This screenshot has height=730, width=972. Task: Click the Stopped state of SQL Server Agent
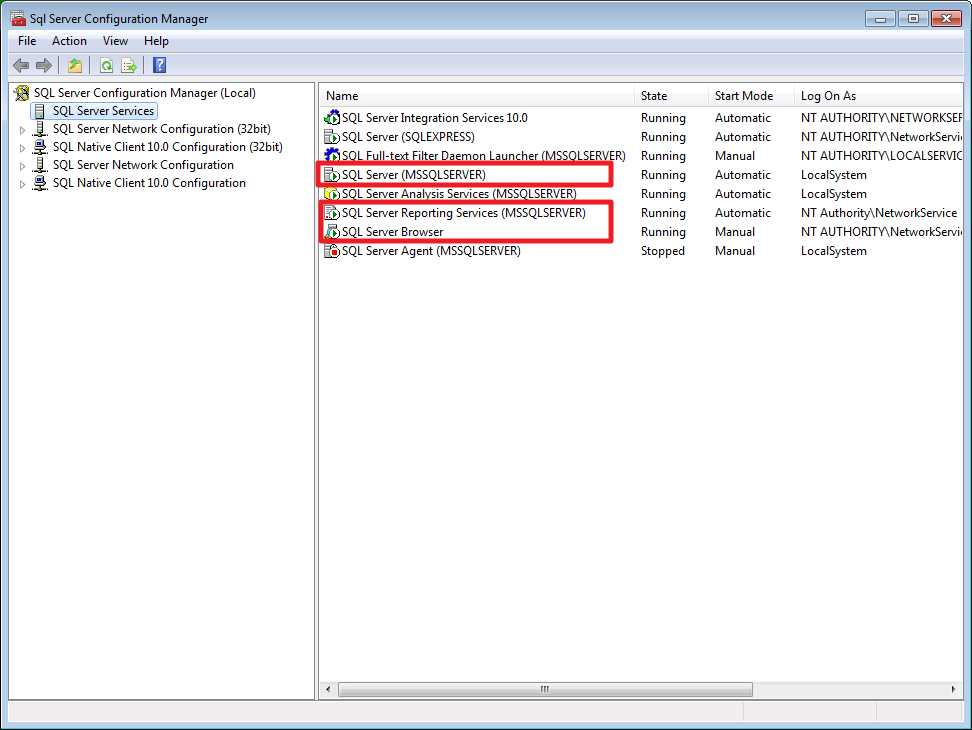point(663,251)
